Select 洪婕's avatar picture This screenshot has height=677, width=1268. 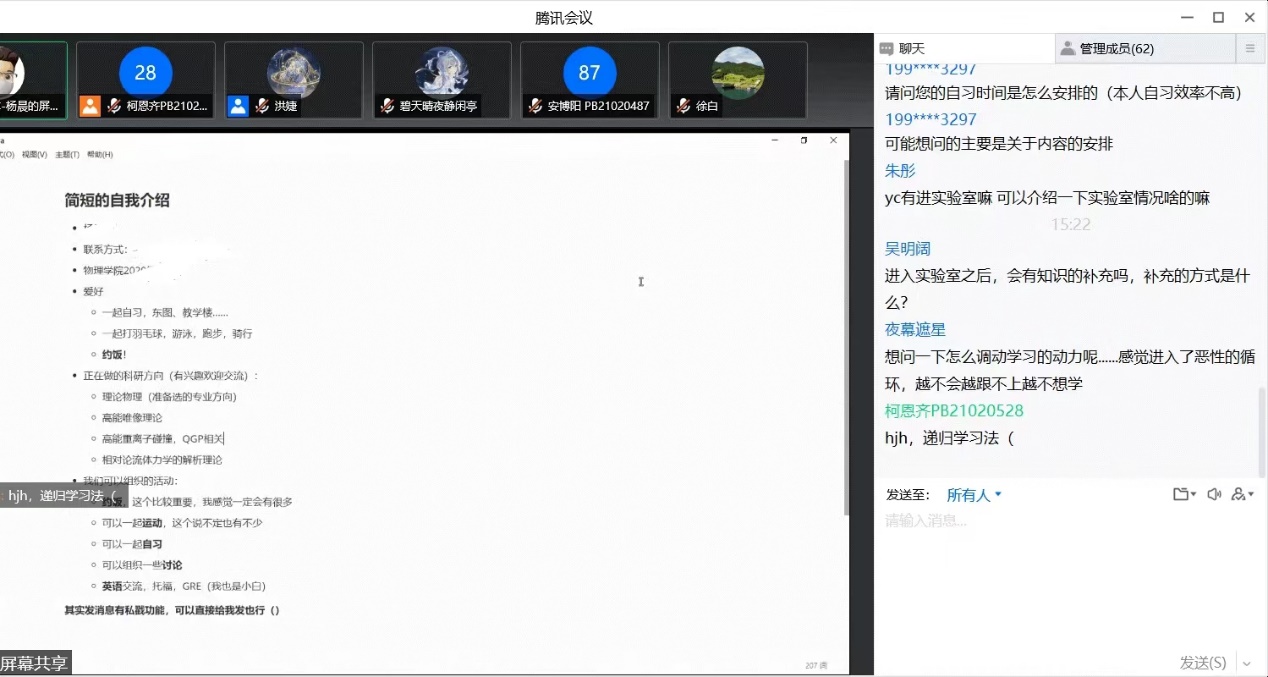[294, 73]
